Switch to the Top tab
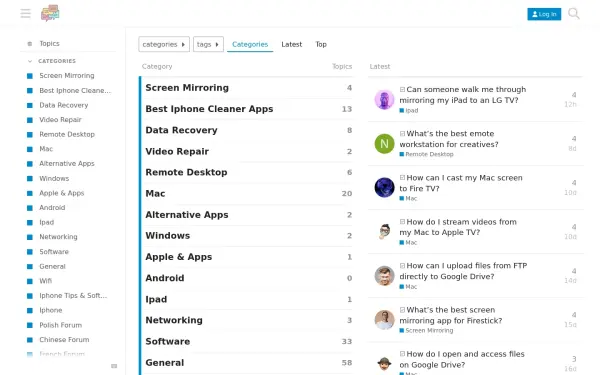The height and width of the screenshot is (375, 600). 321,44
